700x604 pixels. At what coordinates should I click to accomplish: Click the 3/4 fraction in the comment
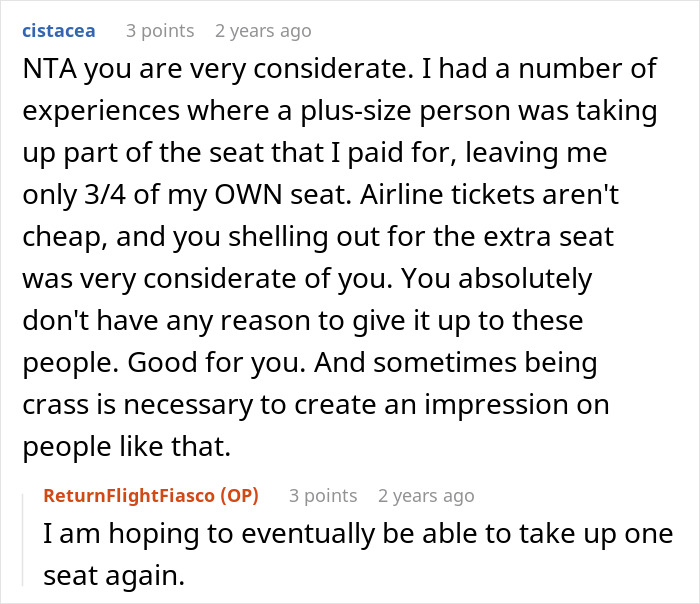[x=145, y=193]
